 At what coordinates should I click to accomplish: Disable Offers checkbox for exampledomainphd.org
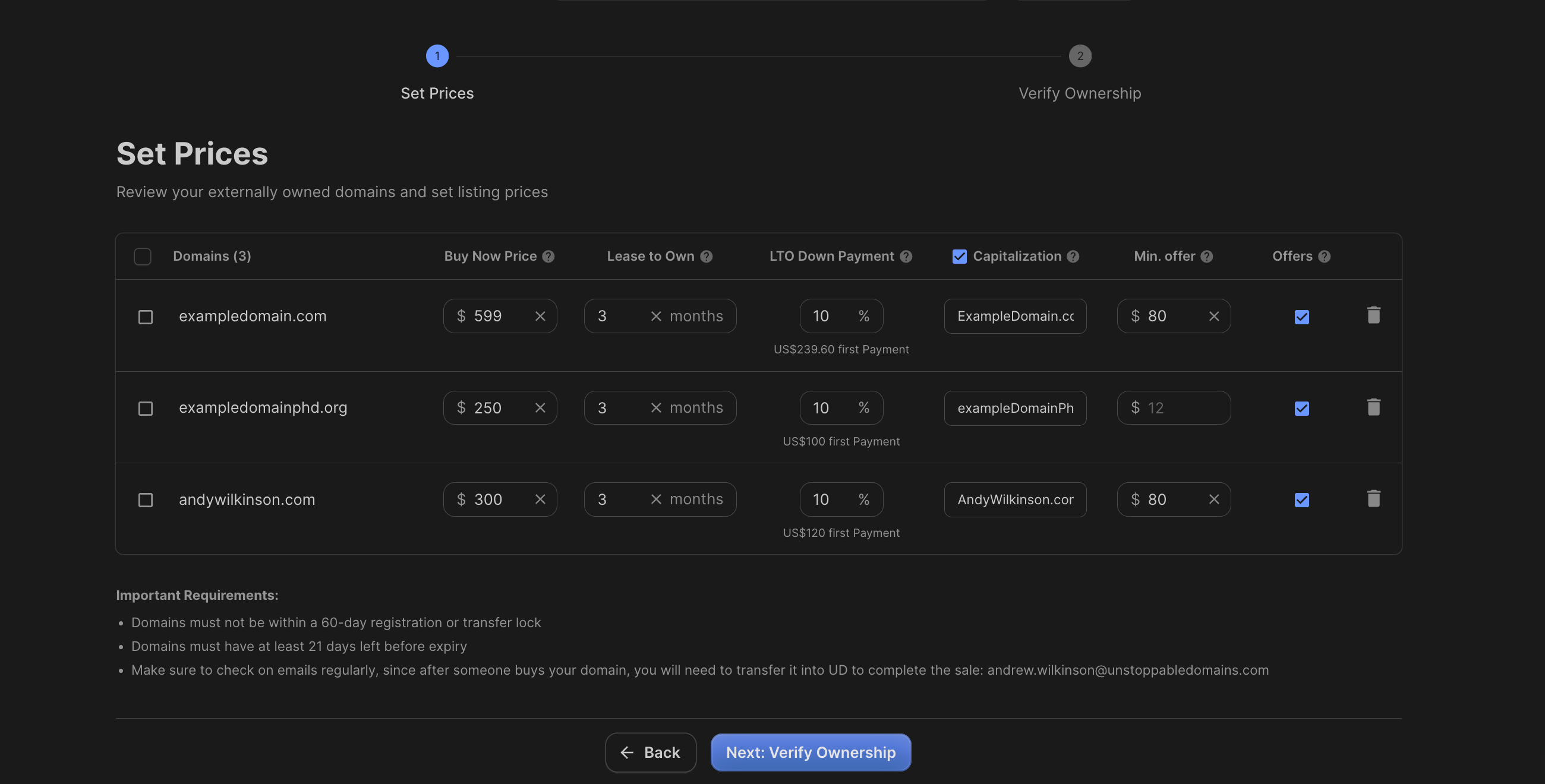(1301, 408)
